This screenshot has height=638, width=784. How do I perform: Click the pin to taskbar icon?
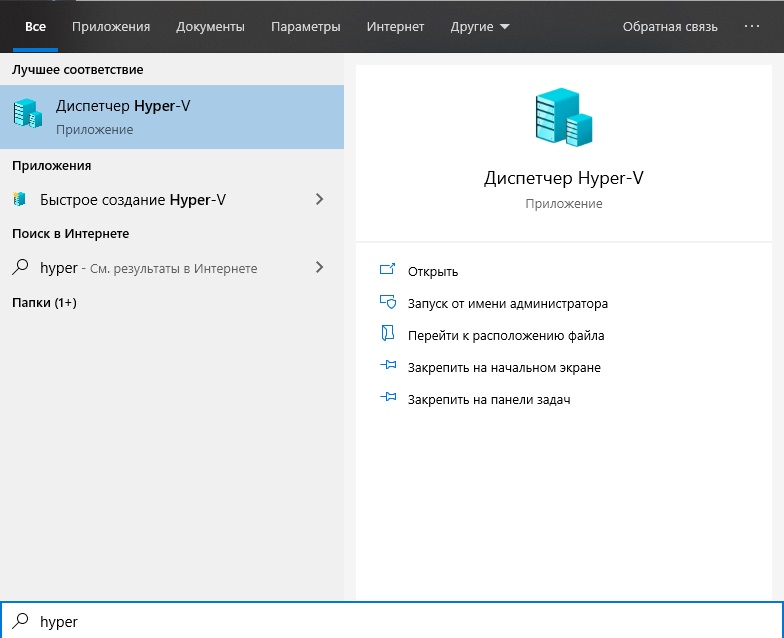pyautogui.click(x=388, y=399)
